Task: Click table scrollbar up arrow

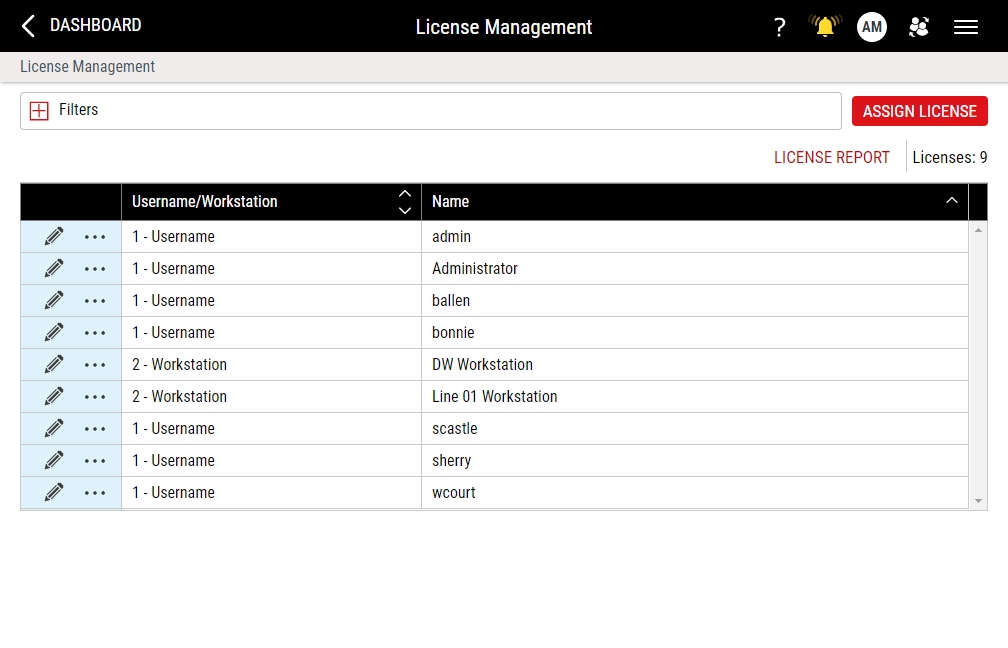Action: click(978, 230)
